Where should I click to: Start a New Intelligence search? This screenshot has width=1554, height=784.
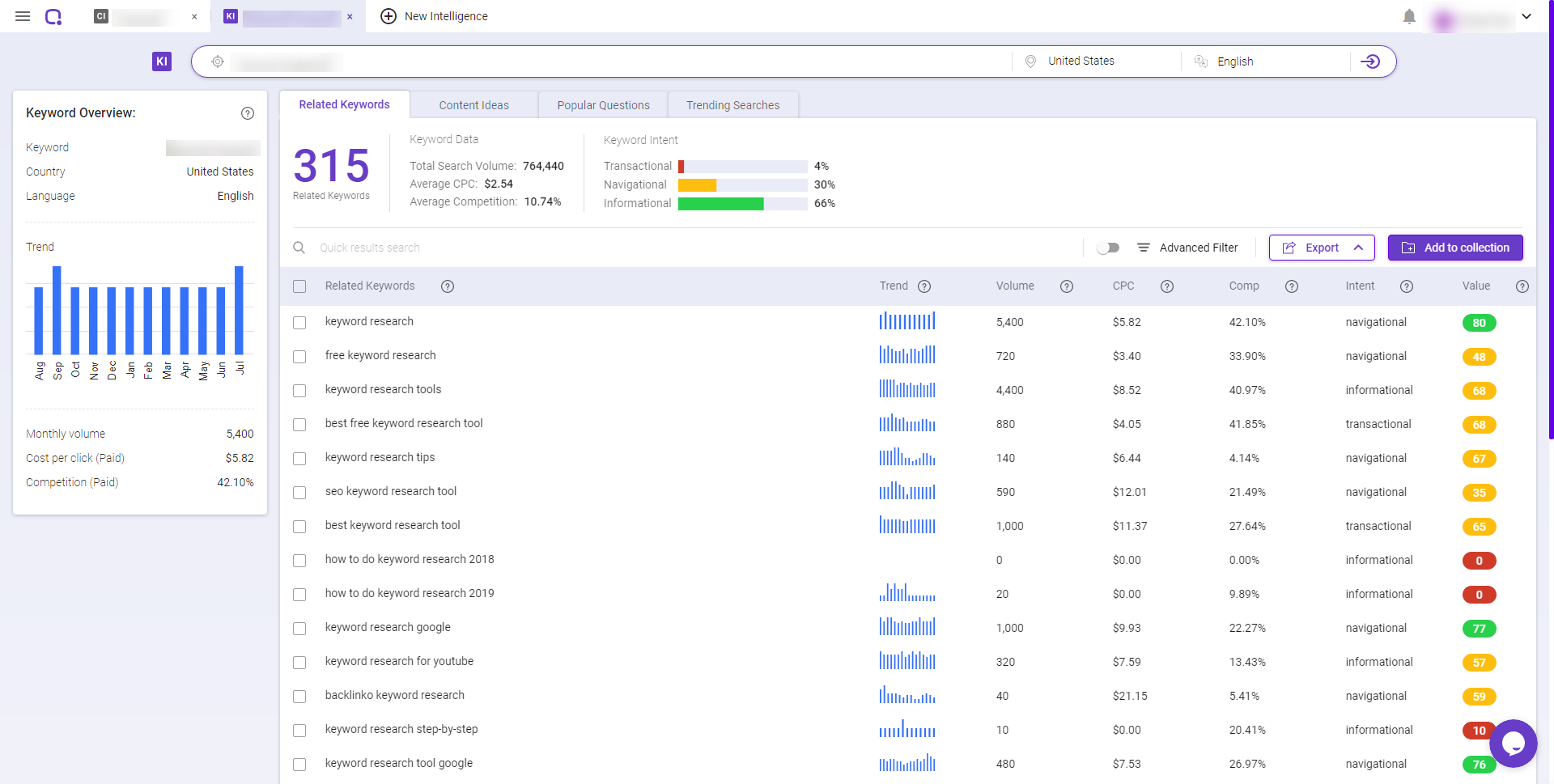click(x=434, y=16)
